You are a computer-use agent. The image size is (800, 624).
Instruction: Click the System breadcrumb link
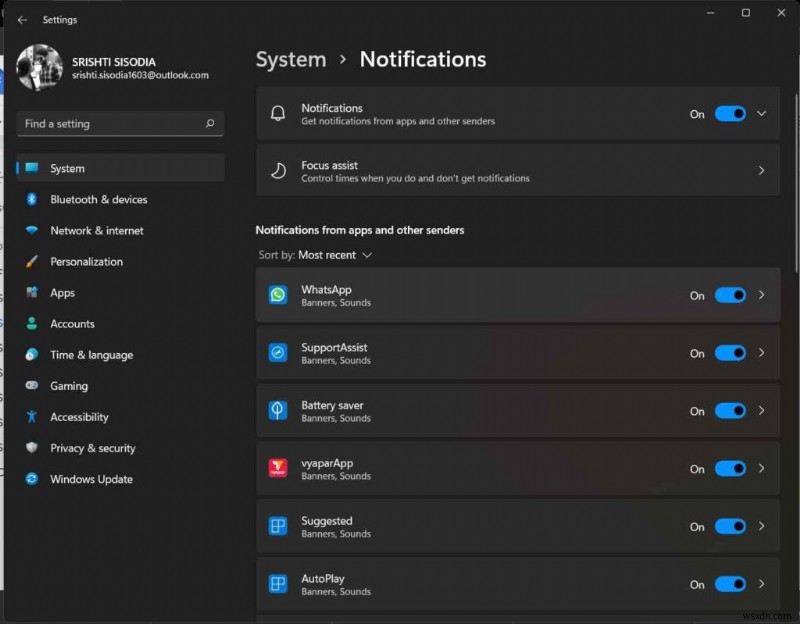click(291, 59)
